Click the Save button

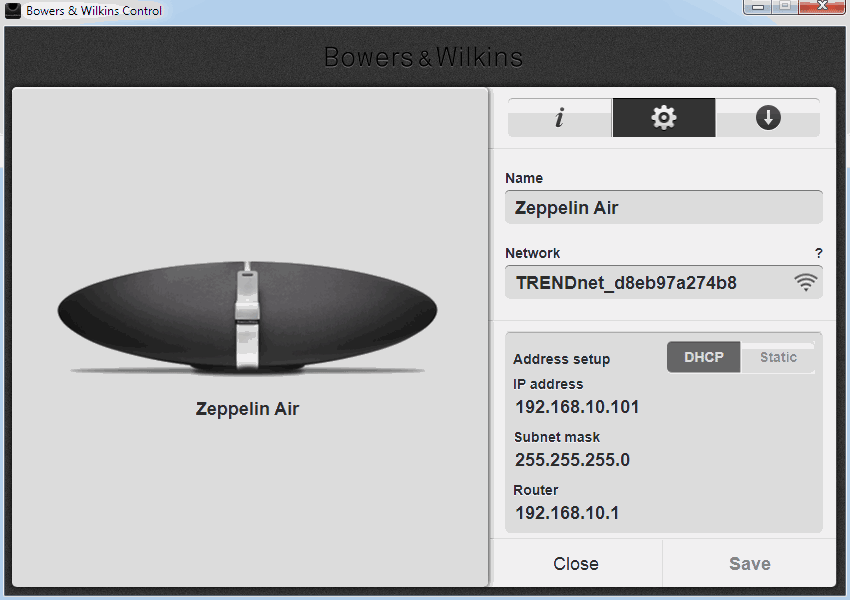pos(749,563)
